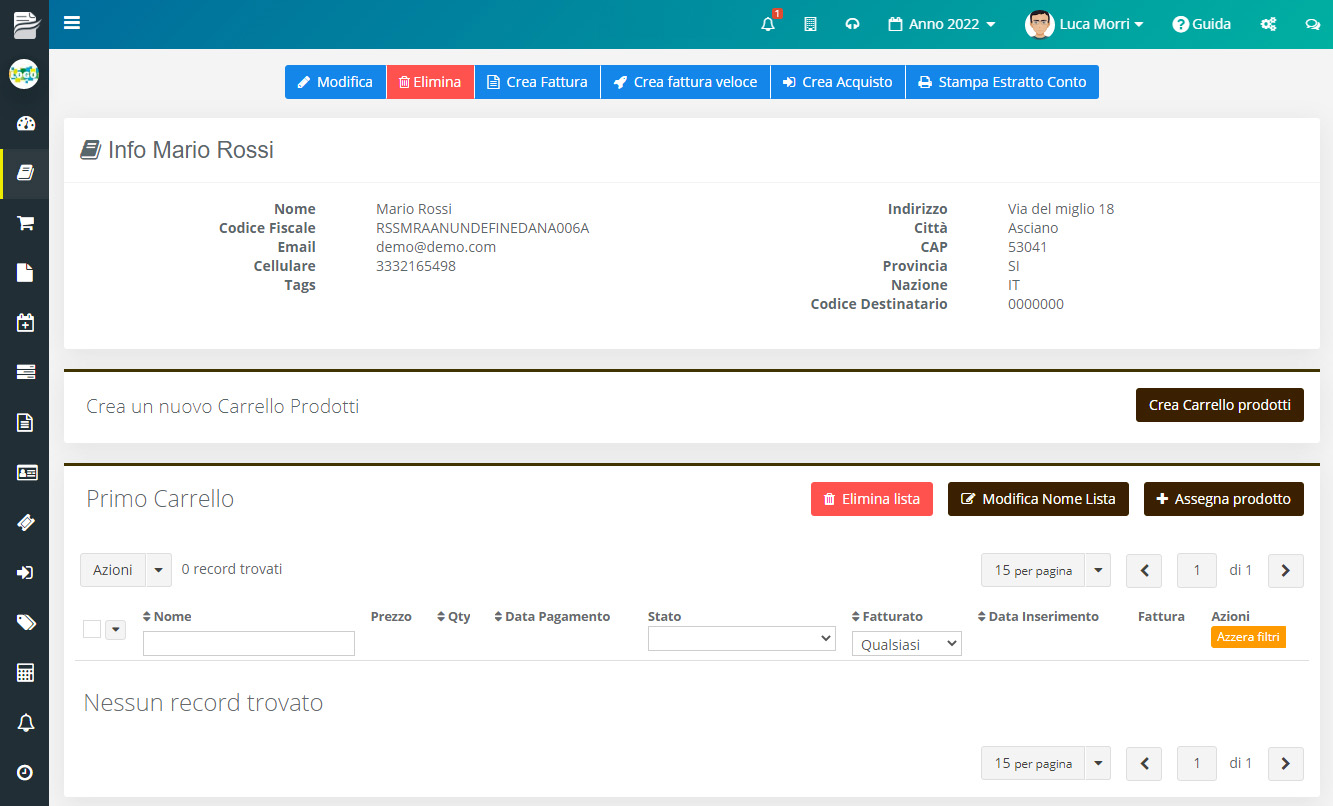
Task: Open the settings gears icon
Action: pyautogui.click(x=1268, y=24)
